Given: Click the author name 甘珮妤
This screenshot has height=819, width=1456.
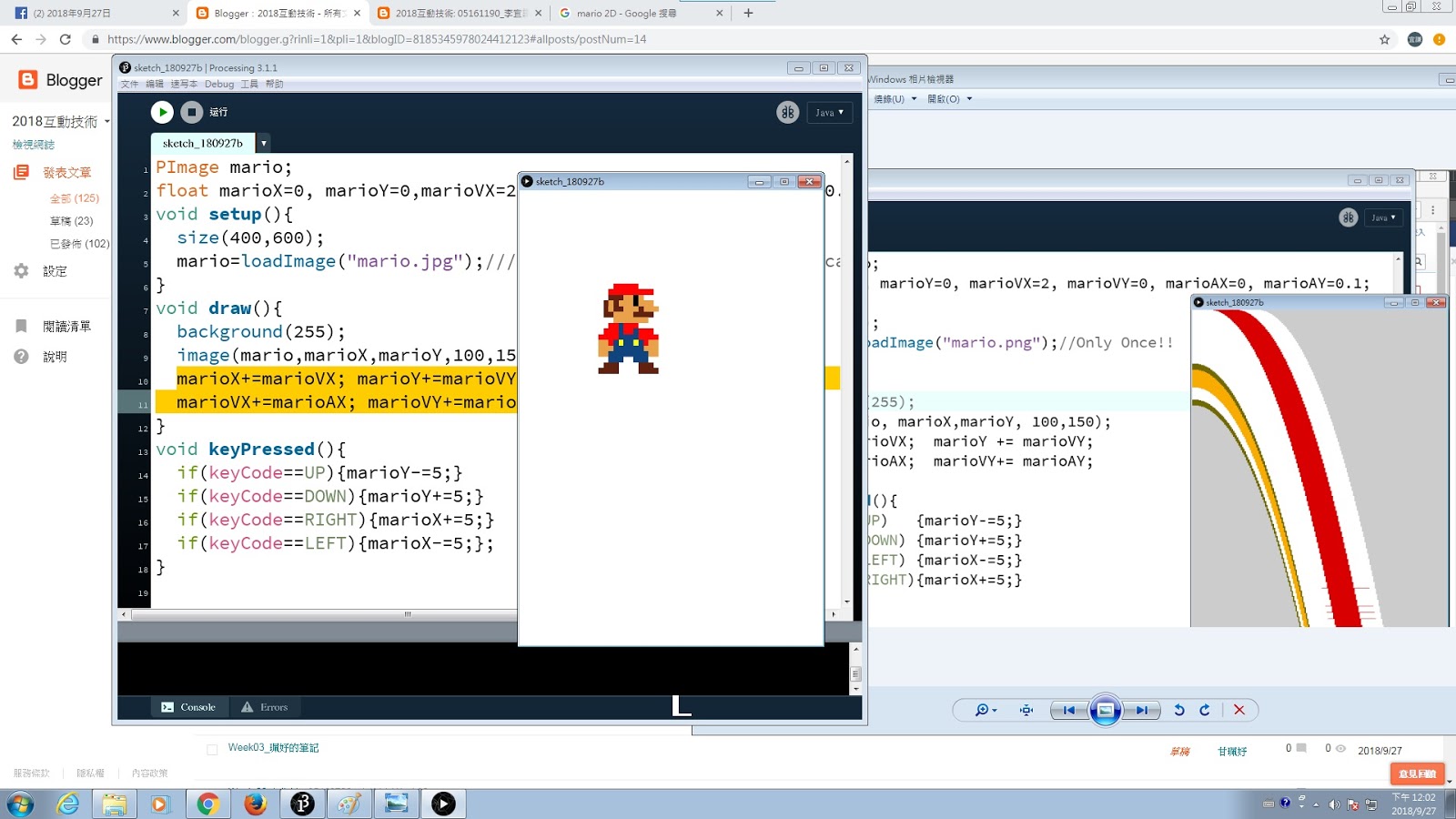Looking at the screenshot, I should point(1232,752).
